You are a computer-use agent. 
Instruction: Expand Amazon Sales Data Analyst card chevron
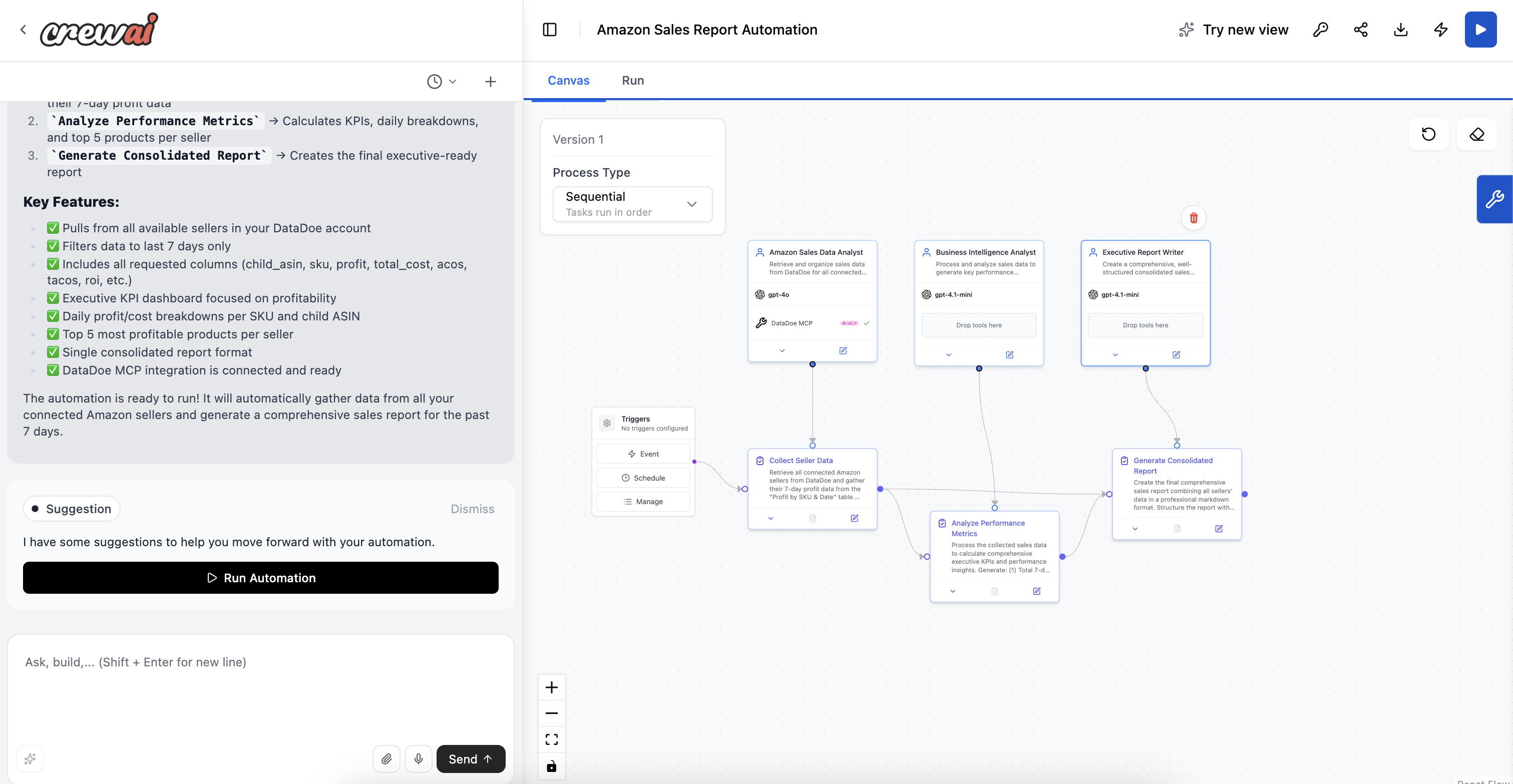[x=782, y=350]
